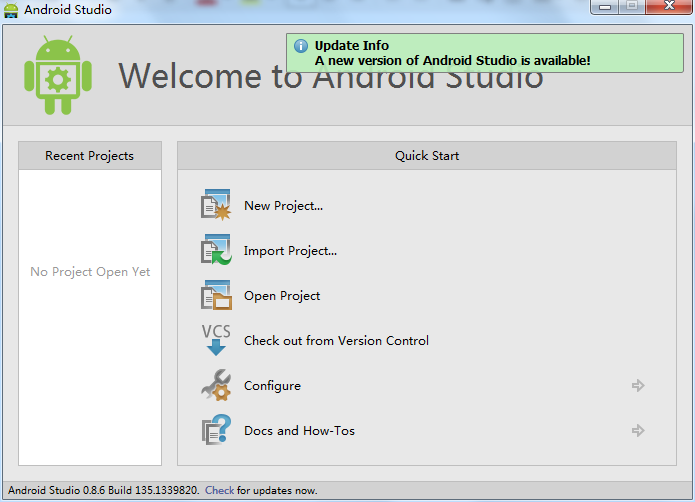Click the Quick Start header
The image size is (695, 502).
click(427, 156)
